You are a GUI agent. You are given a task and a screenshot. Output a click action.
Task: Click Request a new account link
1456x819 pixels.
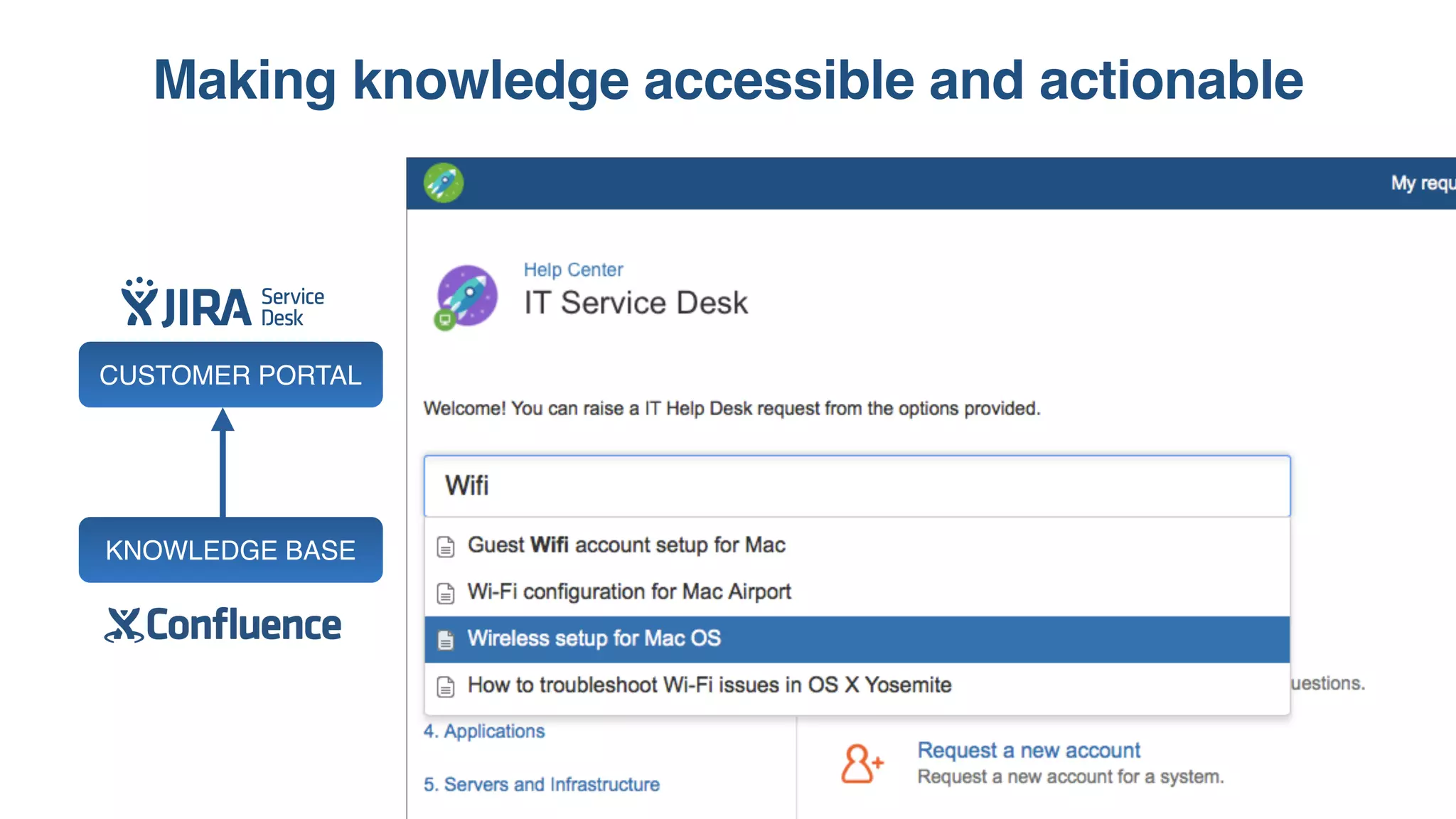pos(1029,750)
